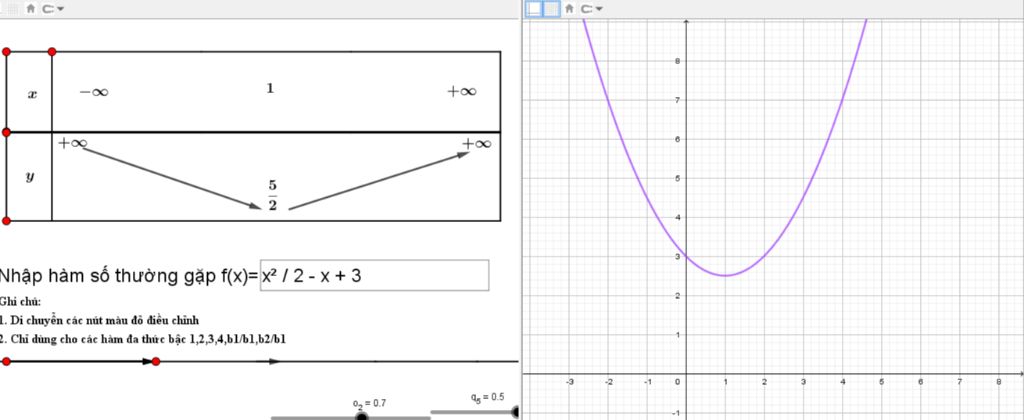
Task: Select red point at left end of arrow line
Action: click(x=7, y=361)
